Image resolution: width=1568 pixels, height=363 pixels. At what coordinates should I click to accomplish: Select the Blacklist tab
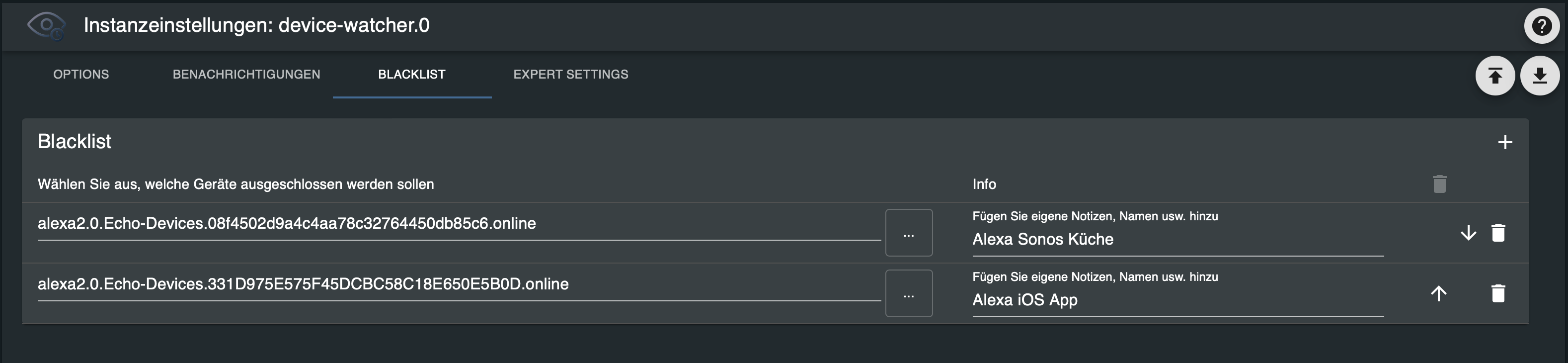411,74
